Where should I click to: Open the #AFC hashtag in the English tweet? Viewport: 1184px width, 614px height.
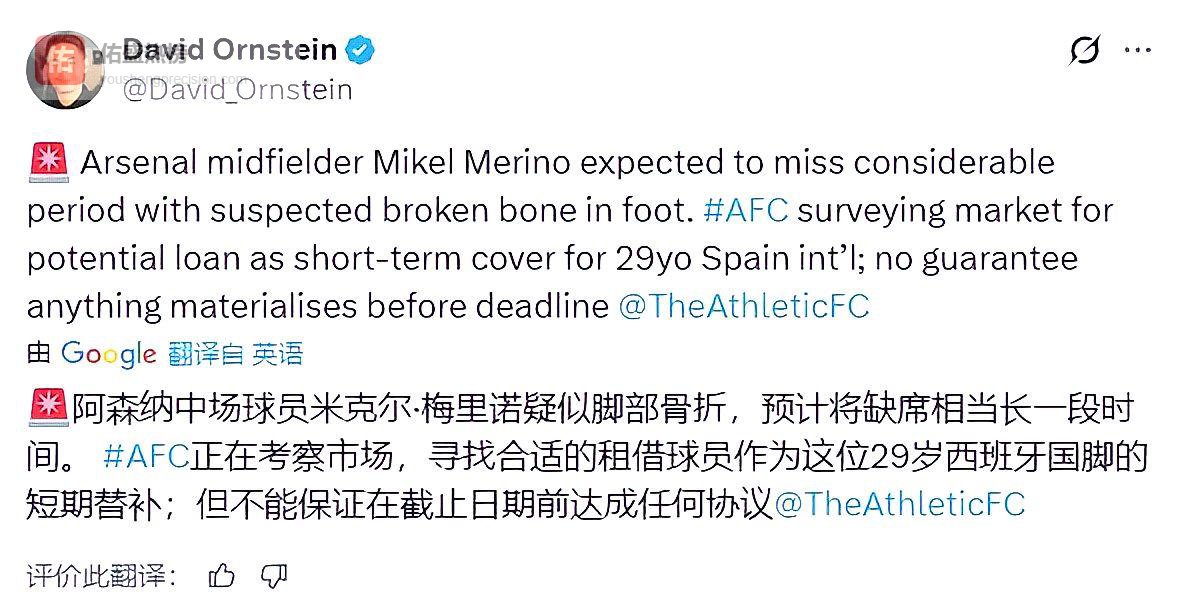pos(746,210)
